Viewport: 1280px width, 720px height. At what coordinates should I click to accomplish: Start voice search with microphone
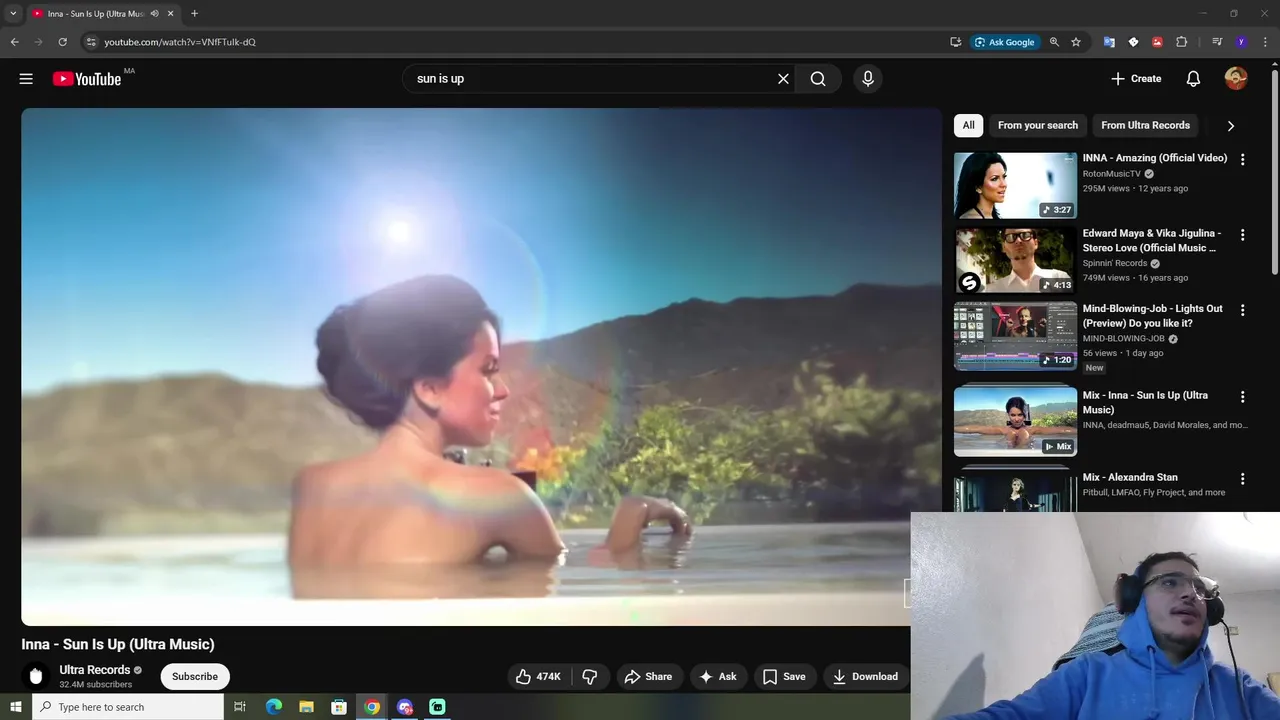click(x=867, y=79)
